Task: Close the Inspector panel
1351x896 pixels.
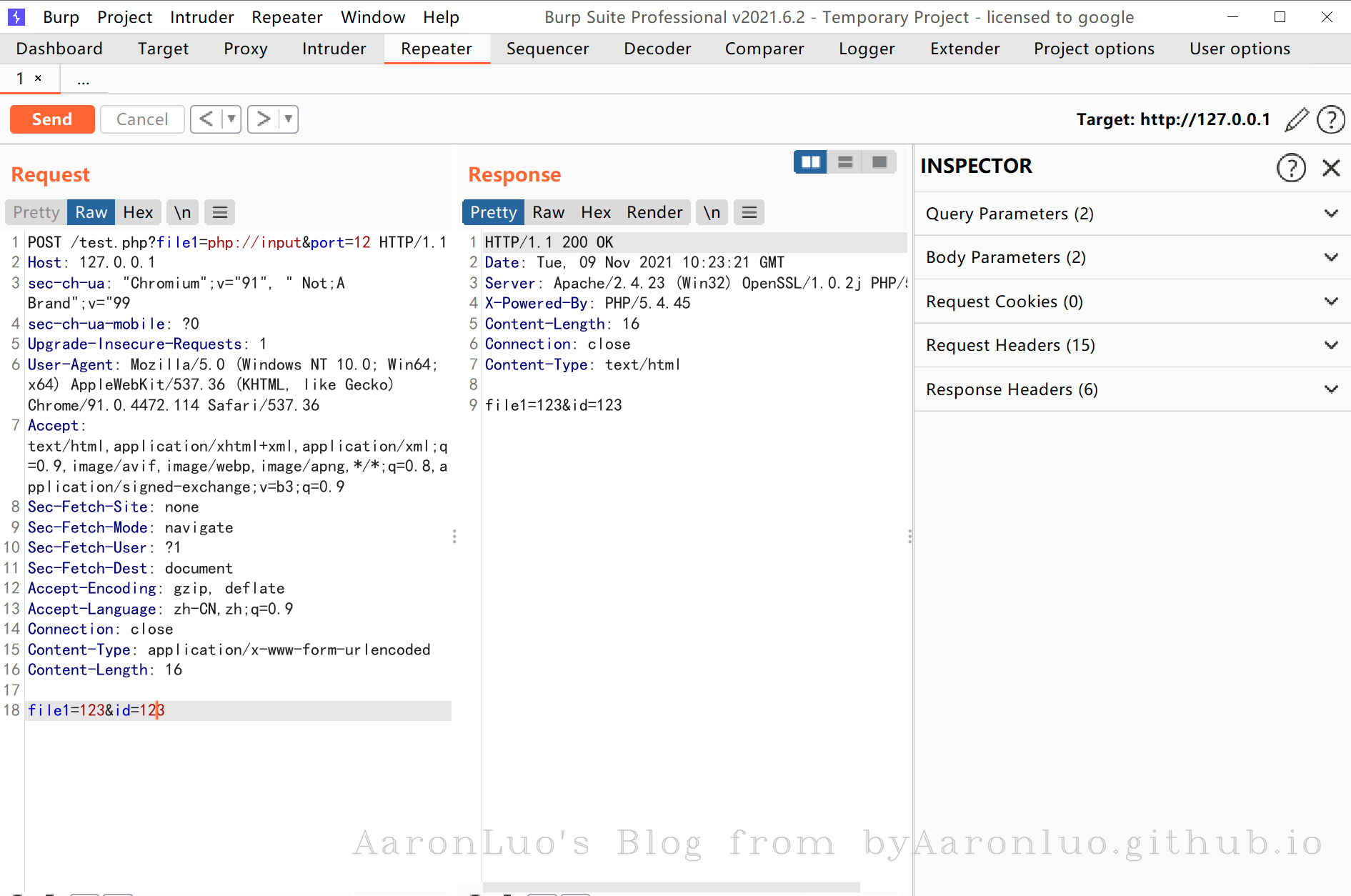Action: (x=1331, y=168)
